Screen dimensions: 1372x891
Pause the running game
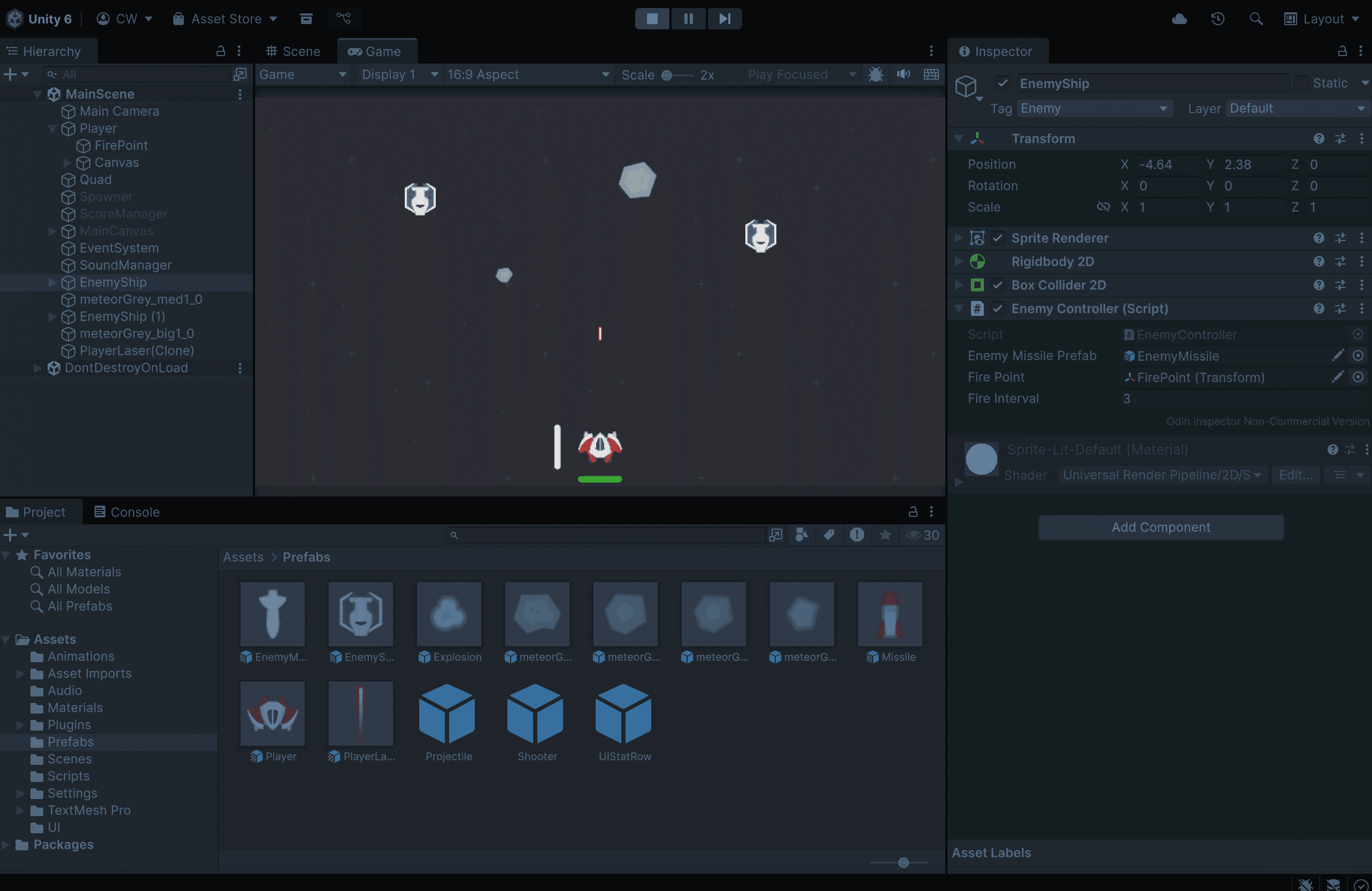coord(688,19)
